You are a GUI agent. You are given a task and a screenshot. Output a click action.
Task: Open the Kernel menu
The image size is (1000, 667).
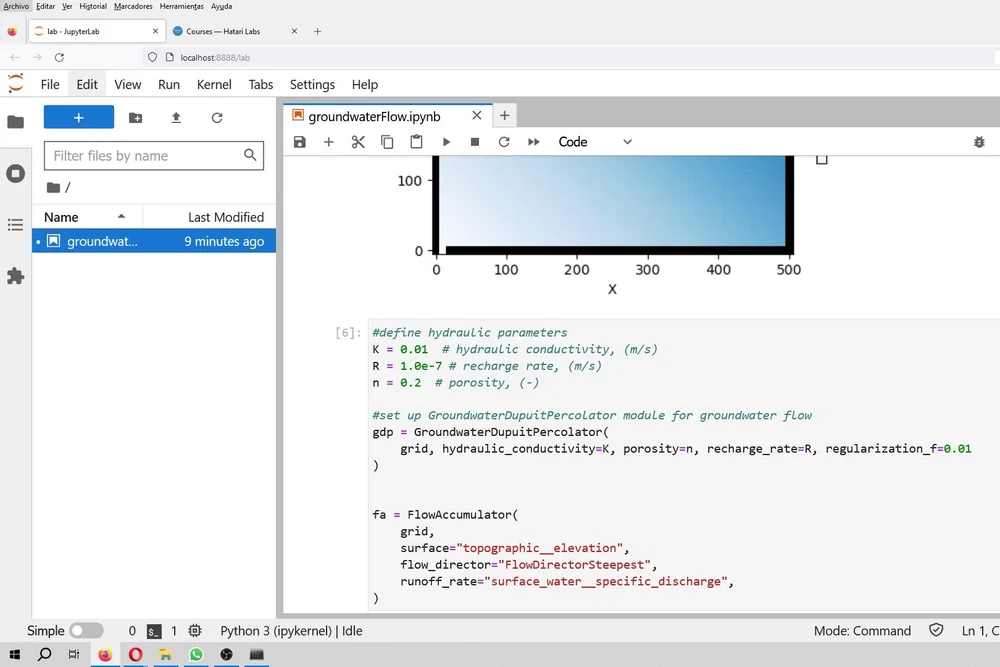[x=214, y=84]
